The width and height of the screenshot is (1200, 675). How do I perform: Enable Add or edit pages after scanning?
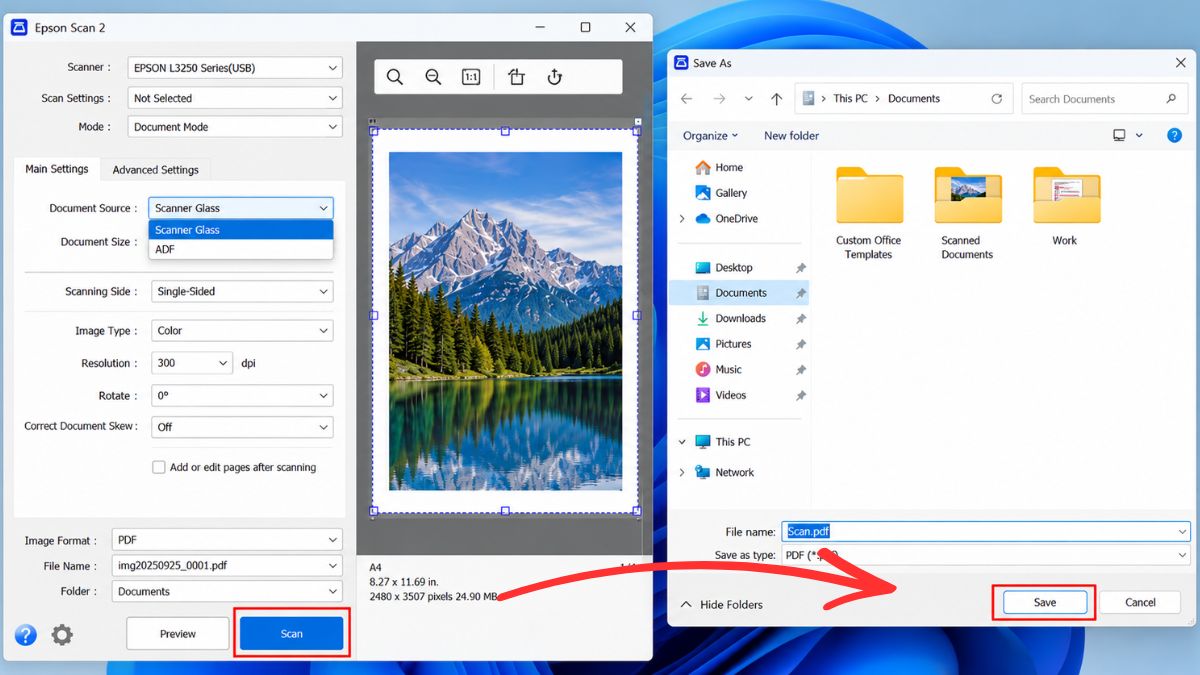pos(158,467)
